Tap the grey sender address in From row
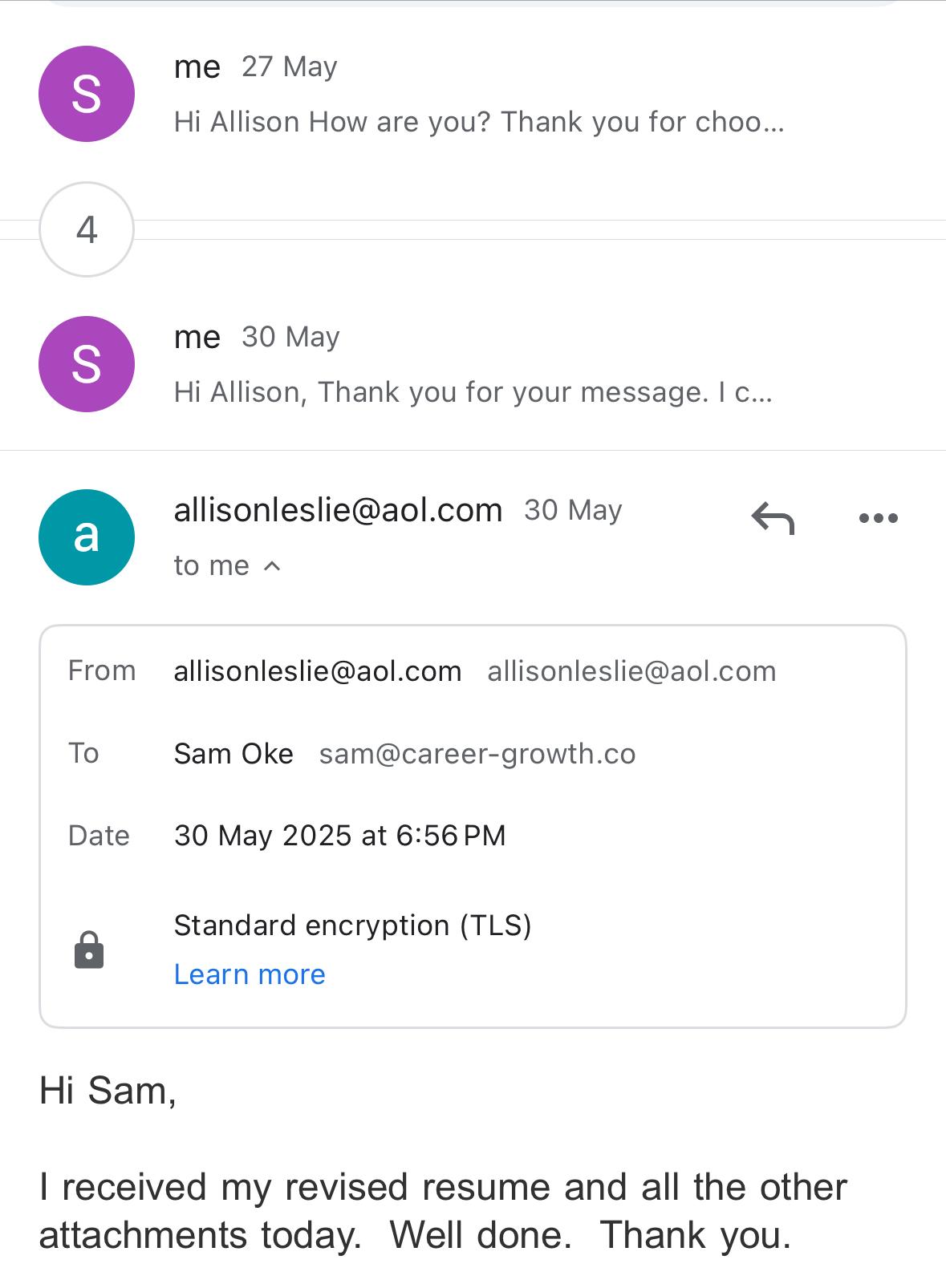Image resolution: width=946 pixels, height=1288 pixels. pos(631,671)
